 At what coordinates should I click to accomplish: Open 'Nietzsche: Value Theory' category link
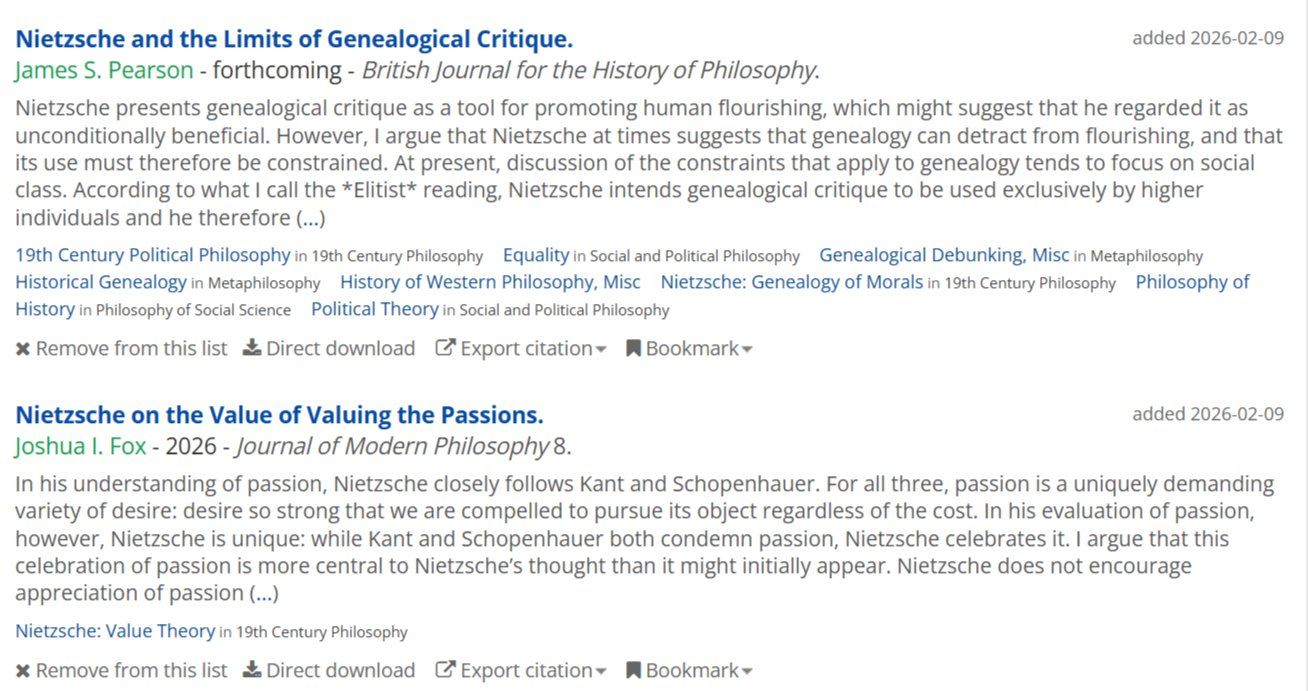tap(115, 631)
